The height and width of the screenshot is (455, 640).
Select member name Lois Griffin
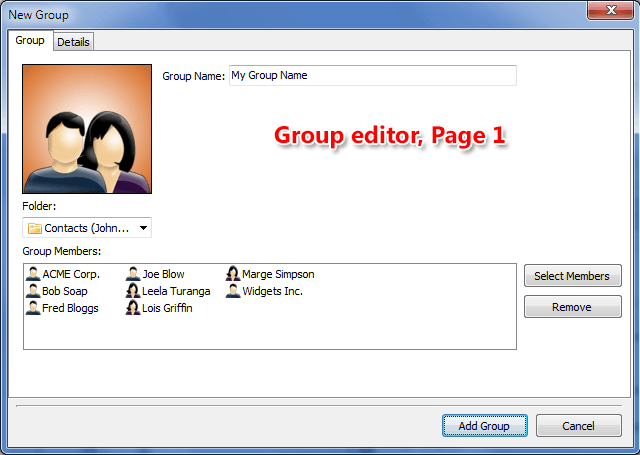167,309
